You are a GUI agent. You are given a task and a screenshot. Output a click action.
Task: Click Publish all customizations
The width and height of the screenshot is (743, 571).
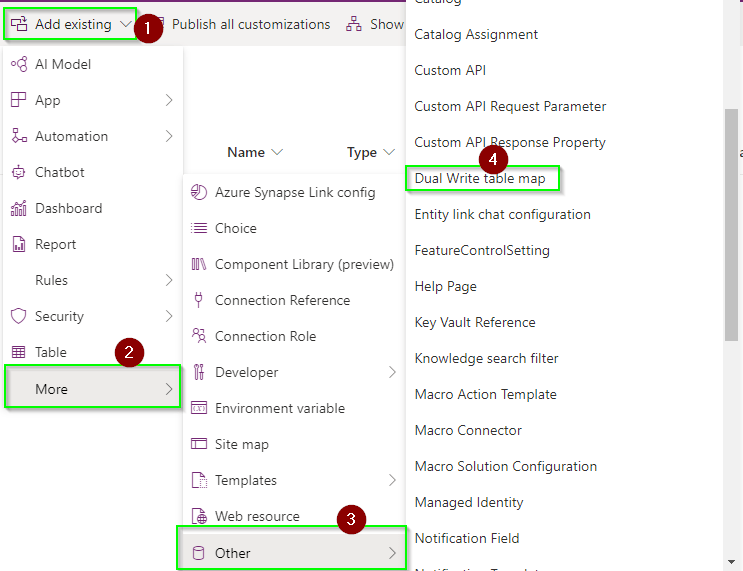[x=251, y=24]
